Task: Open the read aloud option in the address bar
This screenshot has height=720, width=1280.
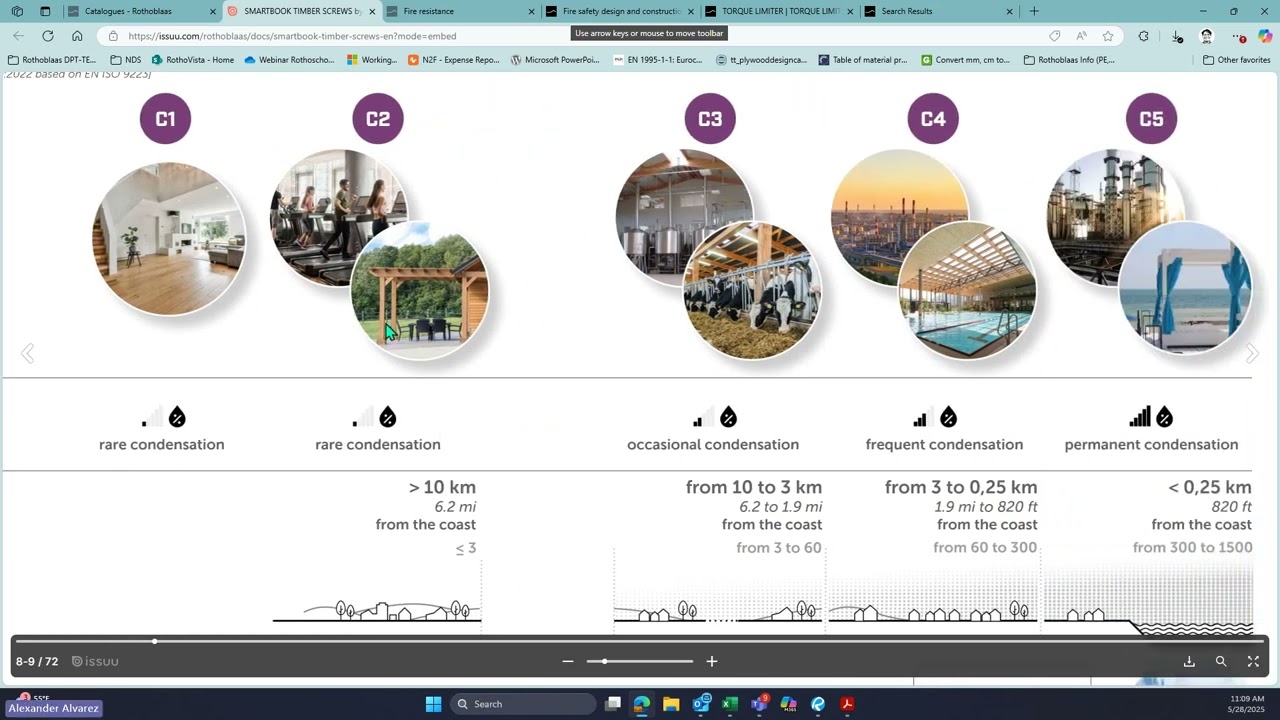Action: pyautogui.click(x=1081, y=36)
